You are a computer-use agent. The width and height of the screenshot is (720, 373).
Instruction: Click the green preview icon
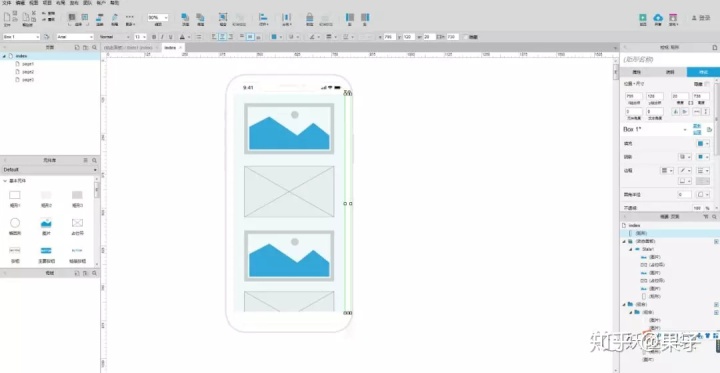(643, 17)
